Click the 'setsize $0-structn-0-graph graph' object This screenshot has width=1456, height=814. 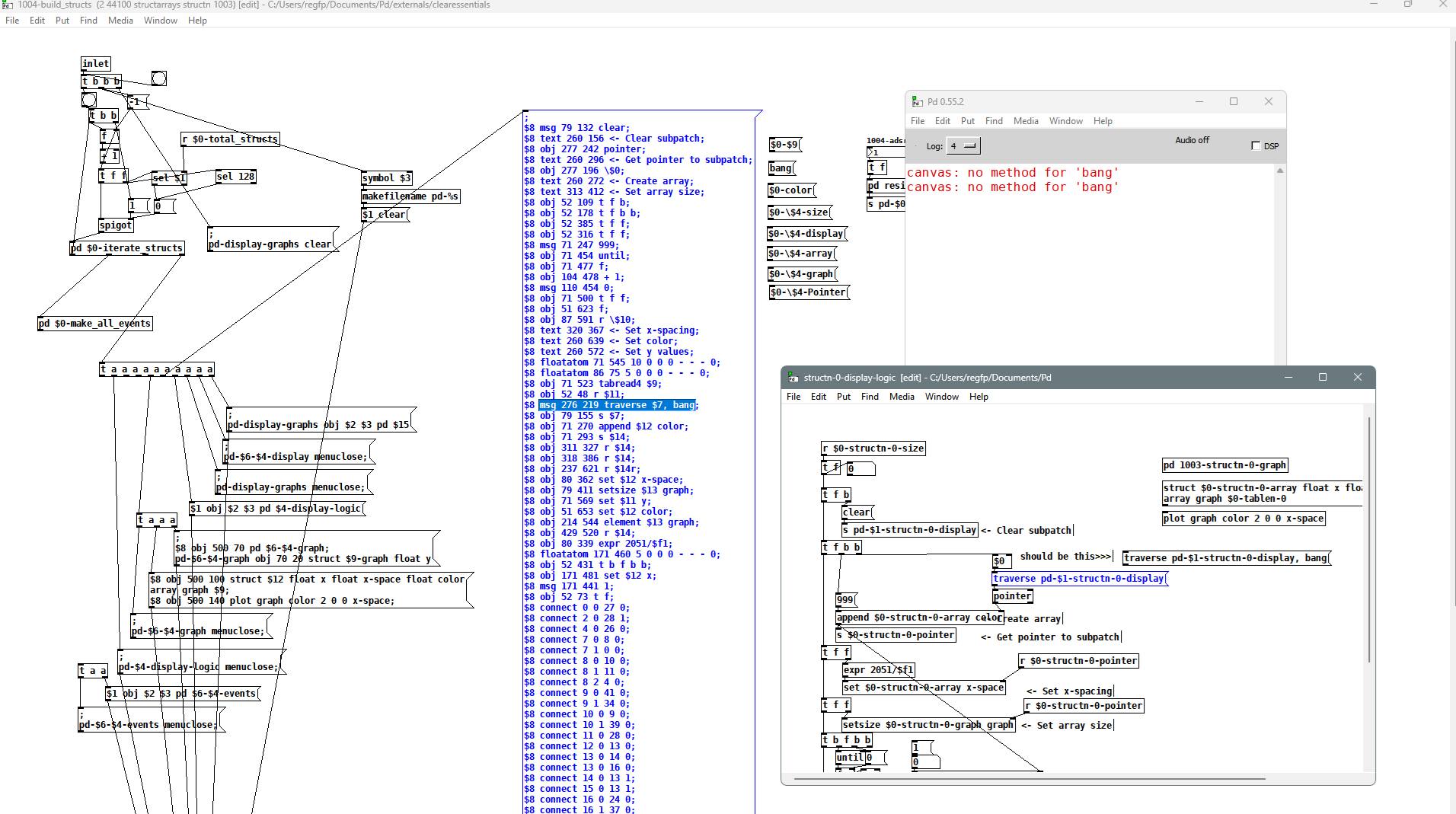tap(928, 726)
